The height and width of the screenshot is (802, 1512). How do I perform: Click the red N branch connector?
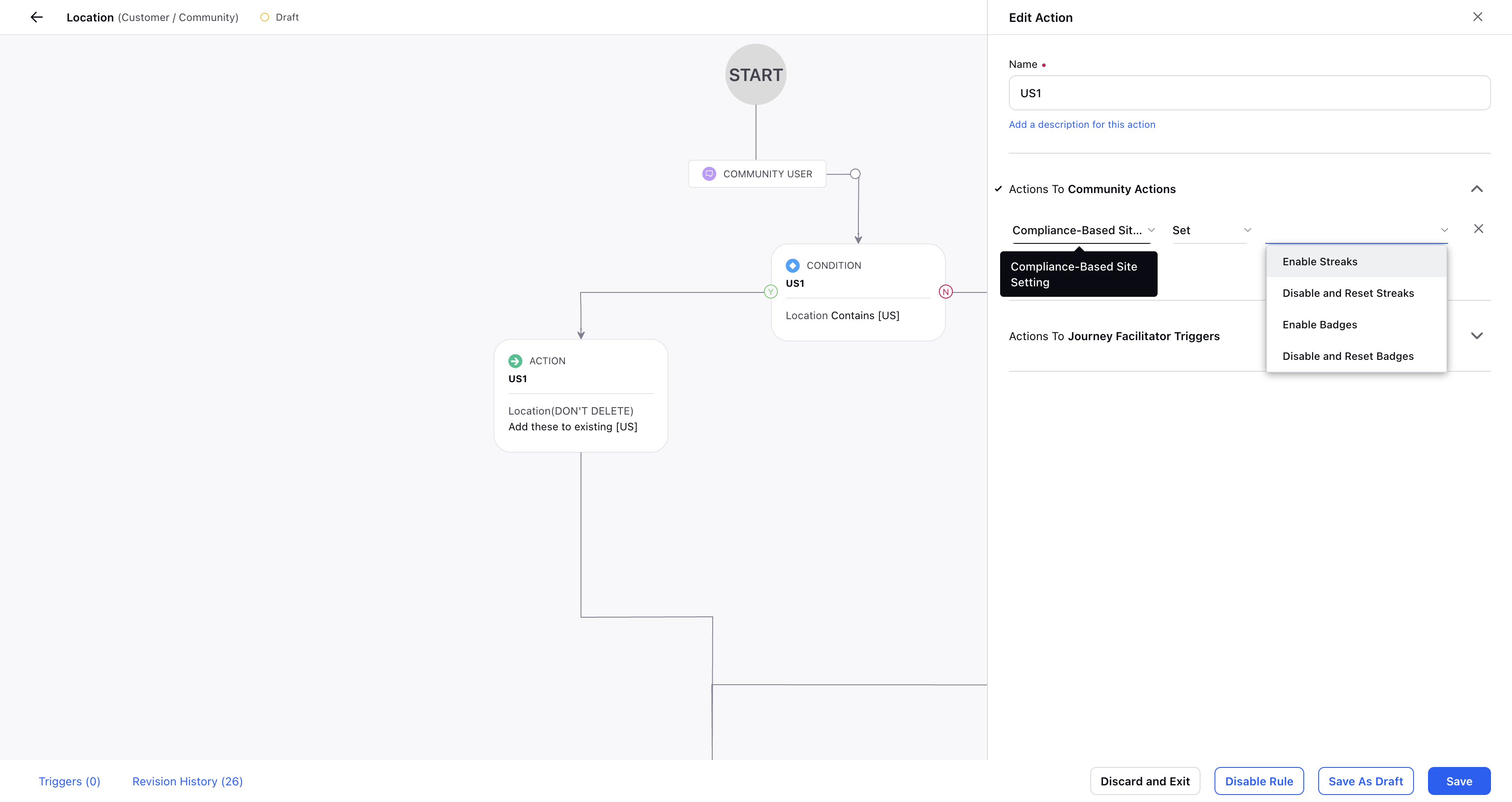pyautogui.click(x=945, y=292)
